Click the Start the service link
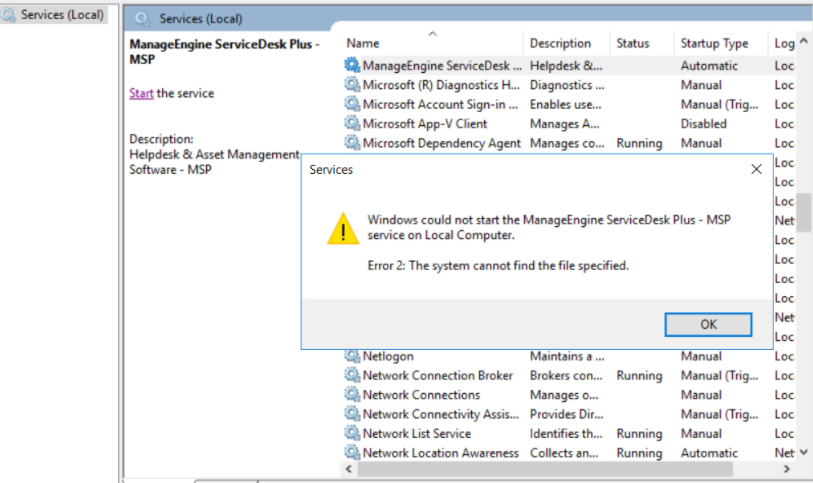813x483 pixels. pos(141,93)
